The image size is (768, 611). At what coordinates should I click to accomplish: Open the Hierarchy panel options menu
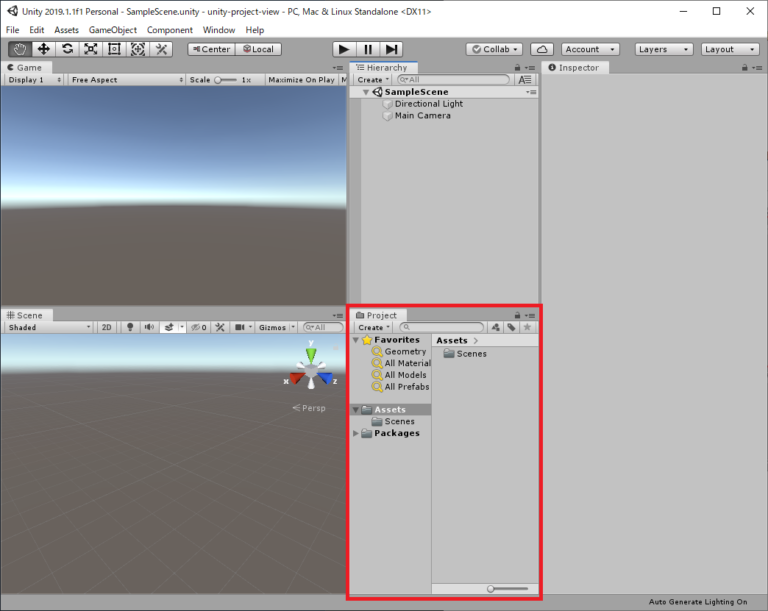click(x=530, y=68)
